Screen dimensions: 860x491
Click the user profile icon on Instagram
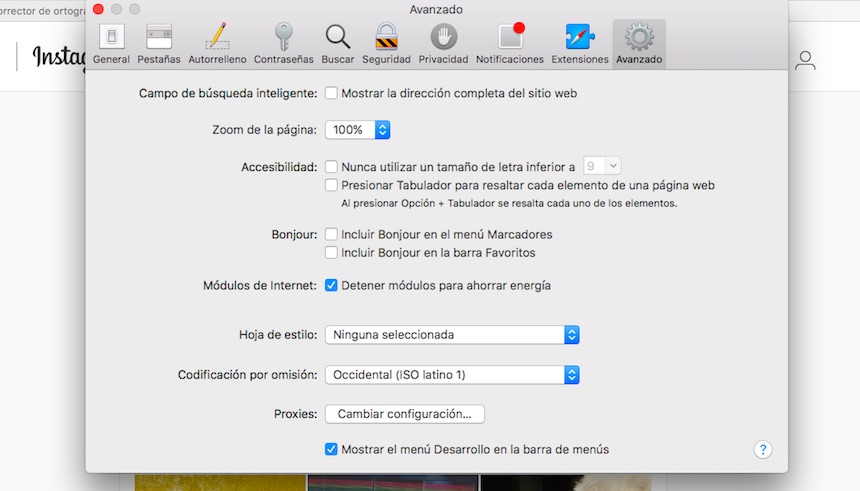coord(805,61)
